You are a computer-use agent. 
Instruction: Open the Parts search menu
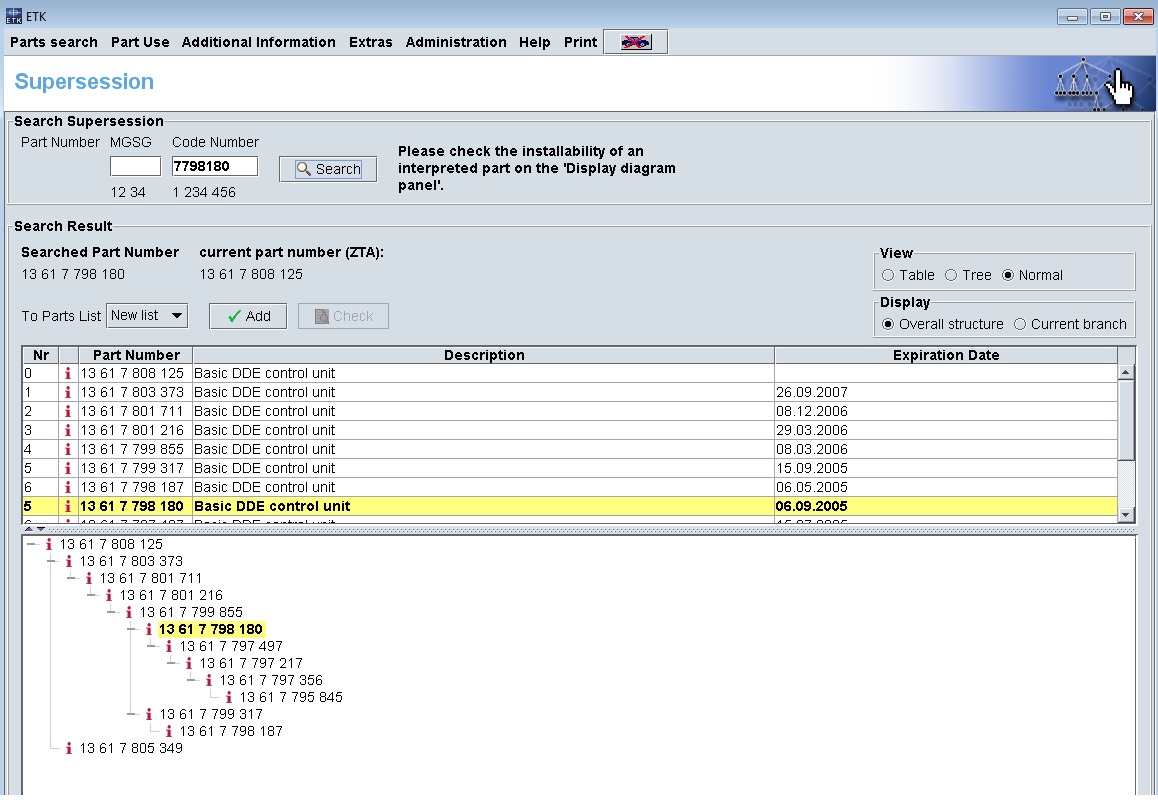(54, 42)
